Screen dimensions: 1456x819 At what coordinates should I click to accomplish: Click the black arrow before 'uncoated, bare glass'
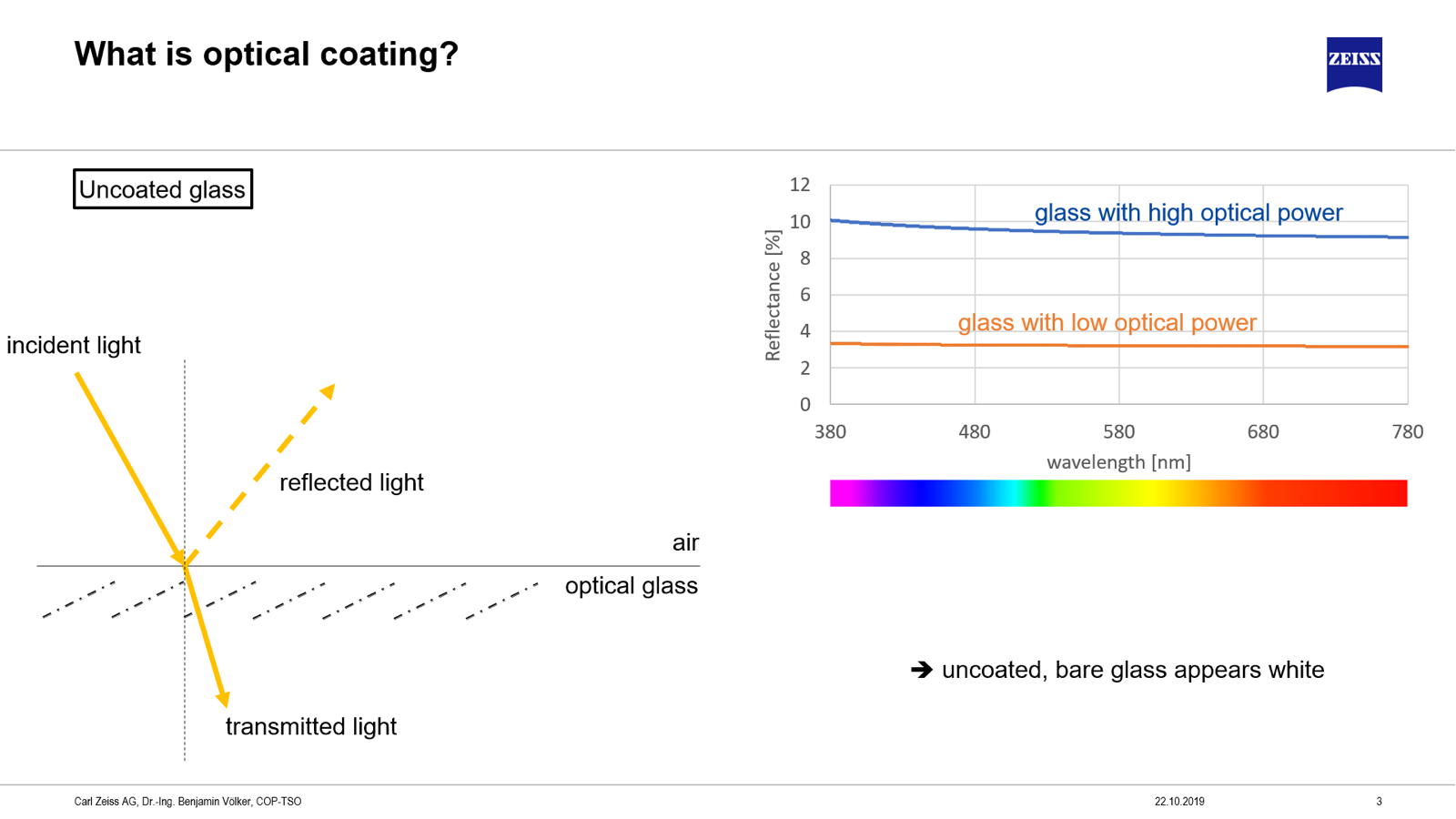(x=922, y=670)
